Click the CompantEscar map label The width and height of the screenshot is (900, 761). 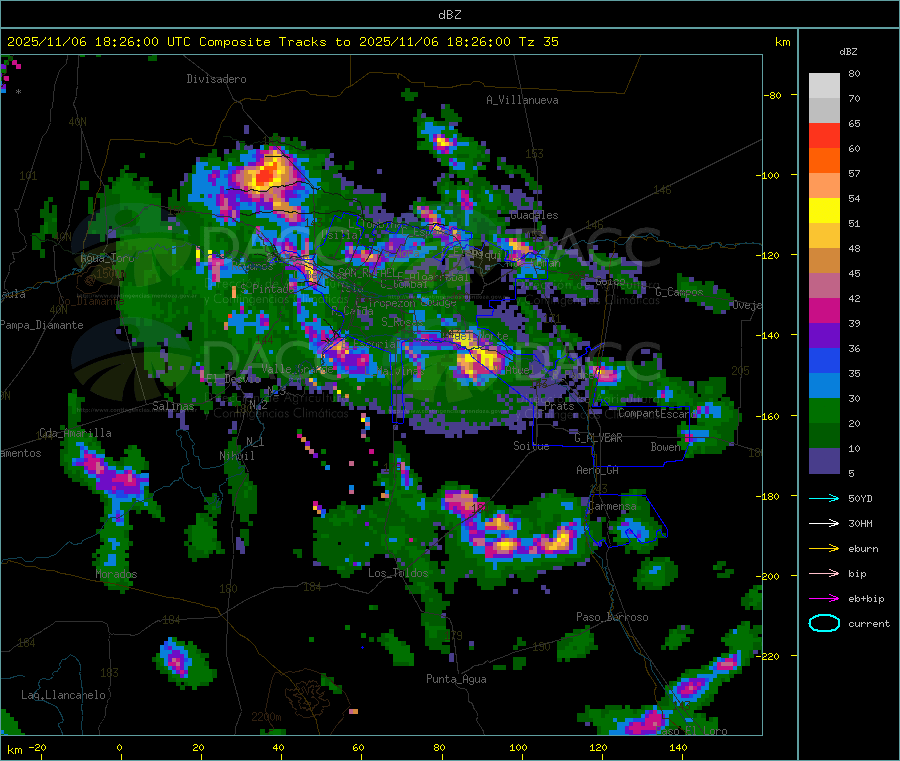(654, 413)
